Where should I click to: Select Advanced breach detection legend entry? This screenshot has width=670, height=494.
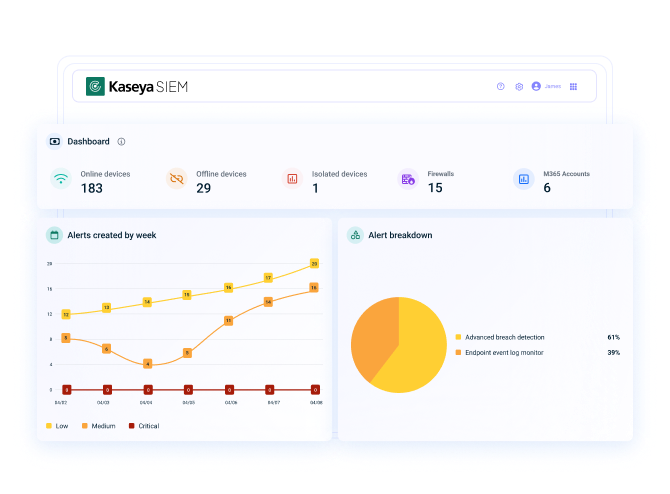click(x=504, y=337)
